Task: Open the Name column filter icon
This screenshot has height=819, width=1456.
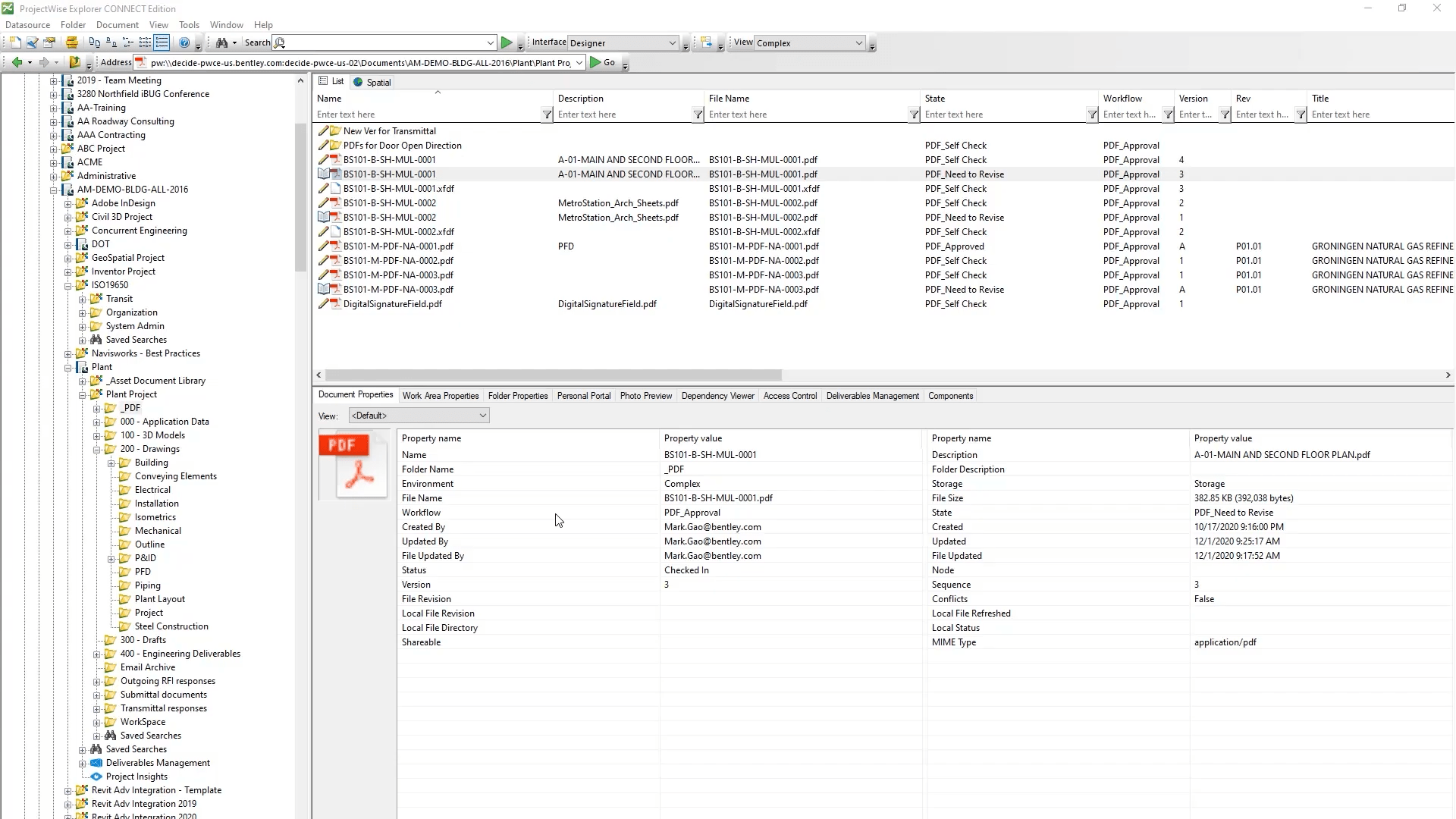Action: 547,115
